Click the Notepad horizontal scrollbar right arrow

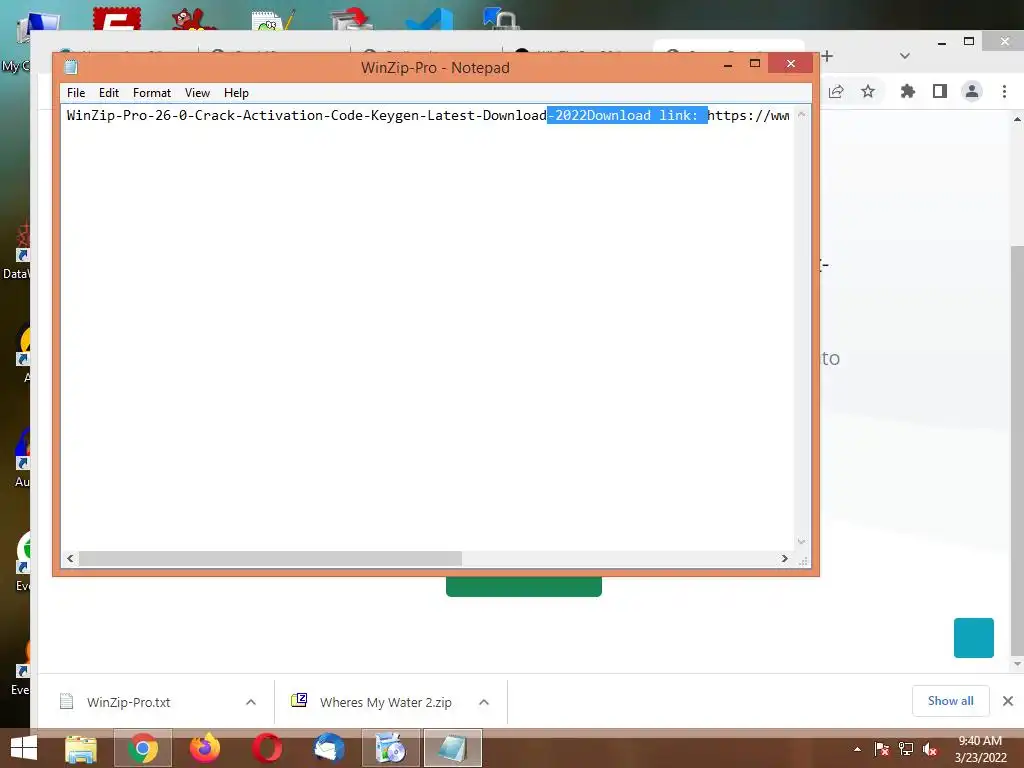point(784,558)
